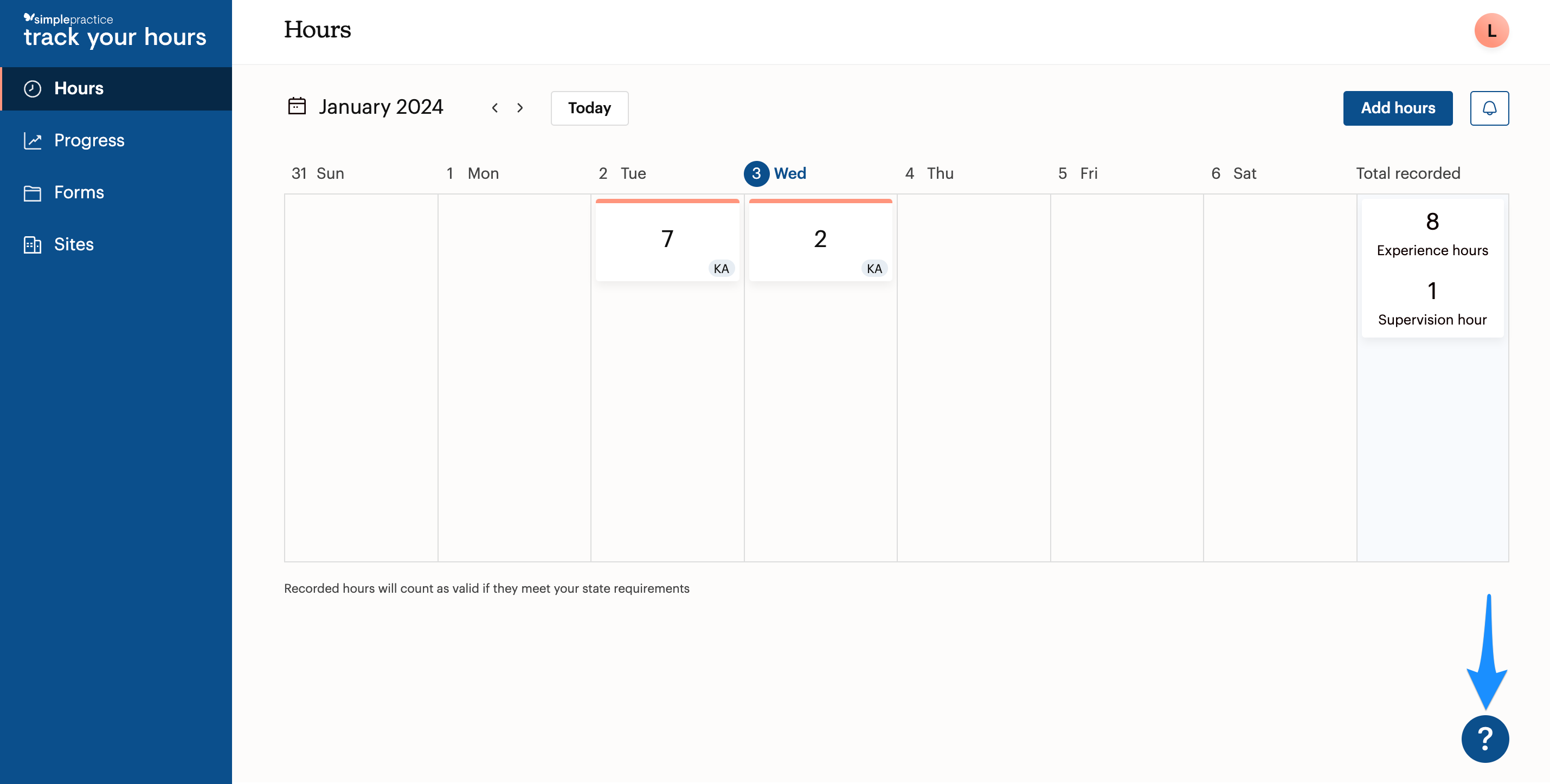Select the 31 Sun day header
The height and width of the screenshot is (784, 1550).
coord(318,174)
